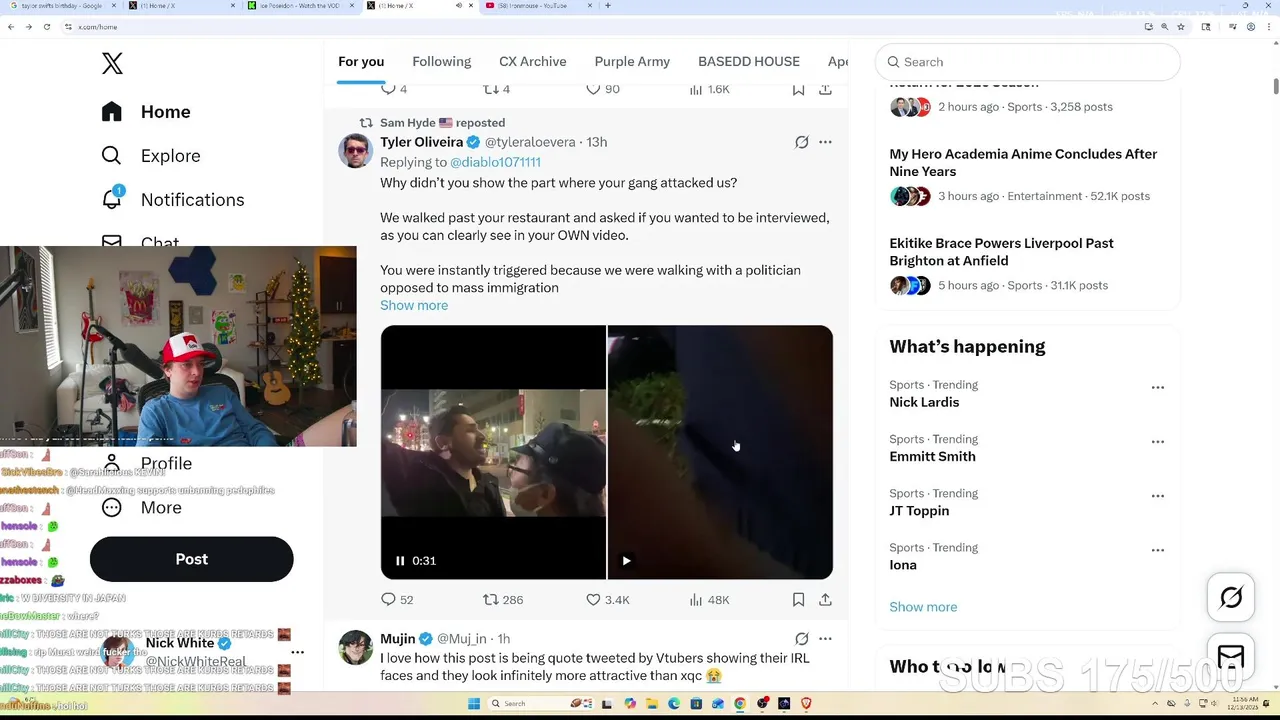Screen dimensions: 1280x720
Task: Open a new browser tab
Action: point(608,6)
